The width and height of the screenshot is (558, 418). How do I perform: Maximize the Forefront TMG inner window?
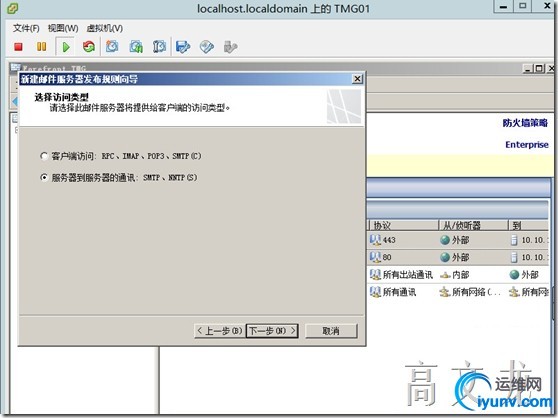coord(539,68)
